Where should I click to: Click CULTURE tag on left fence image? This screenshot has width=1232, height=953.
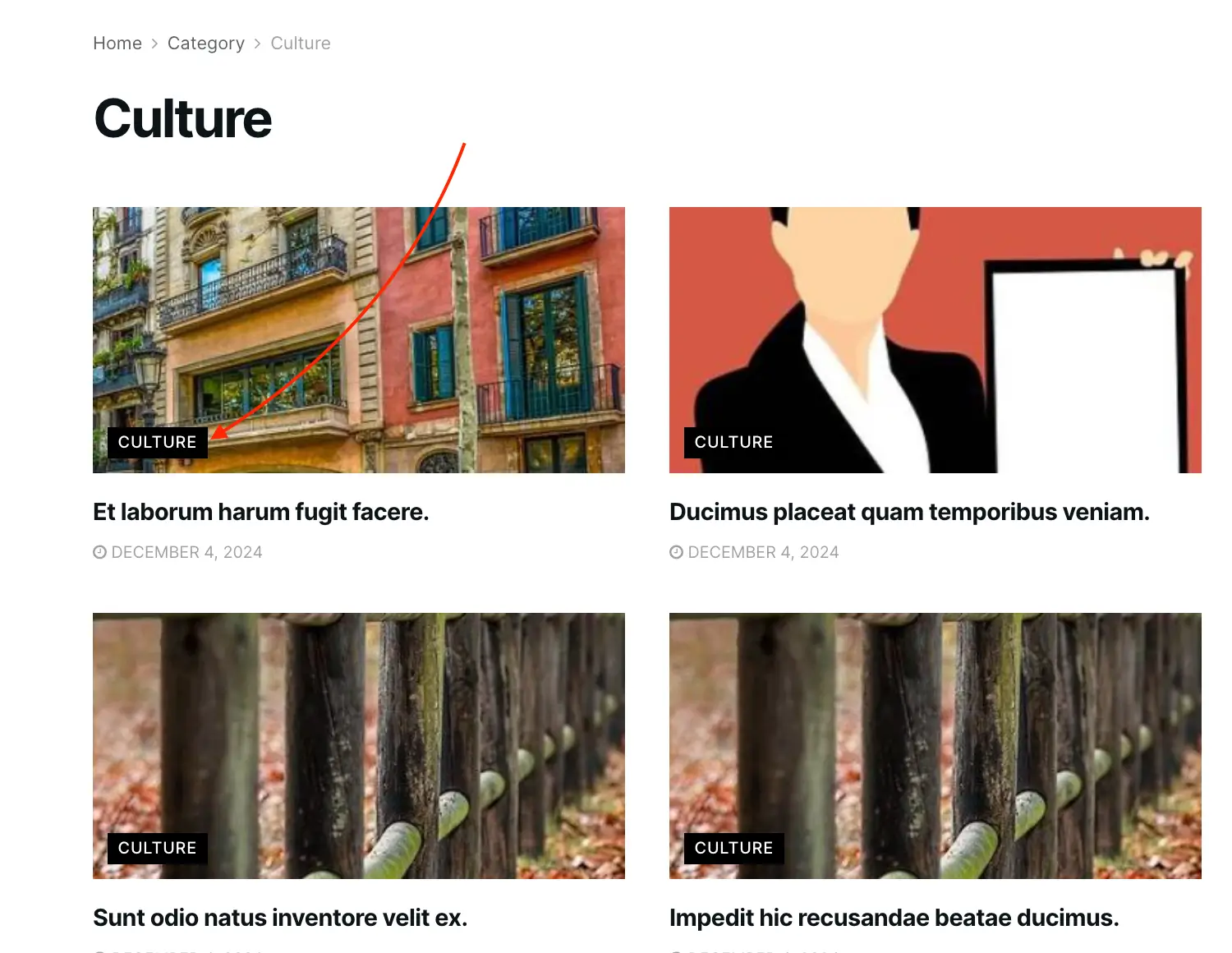pos(158,848)
